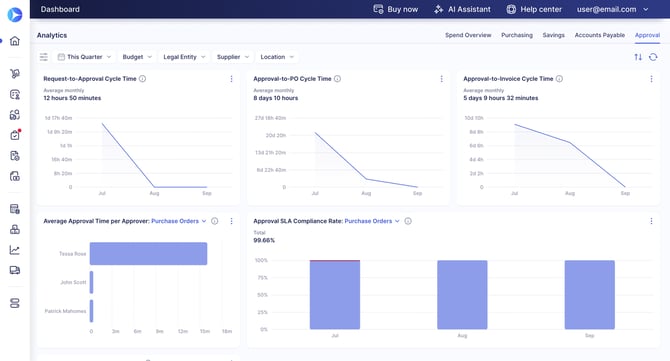670x361 pixels.
Task: Open the AI Assistant
Action: tap(462, 9)
